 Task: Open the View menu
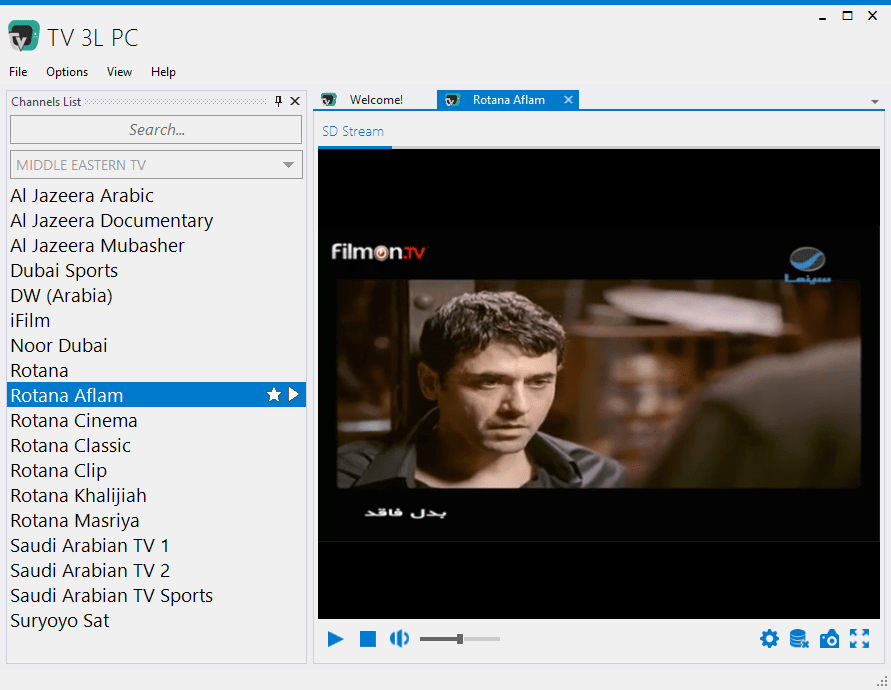(x=119, y=72)
